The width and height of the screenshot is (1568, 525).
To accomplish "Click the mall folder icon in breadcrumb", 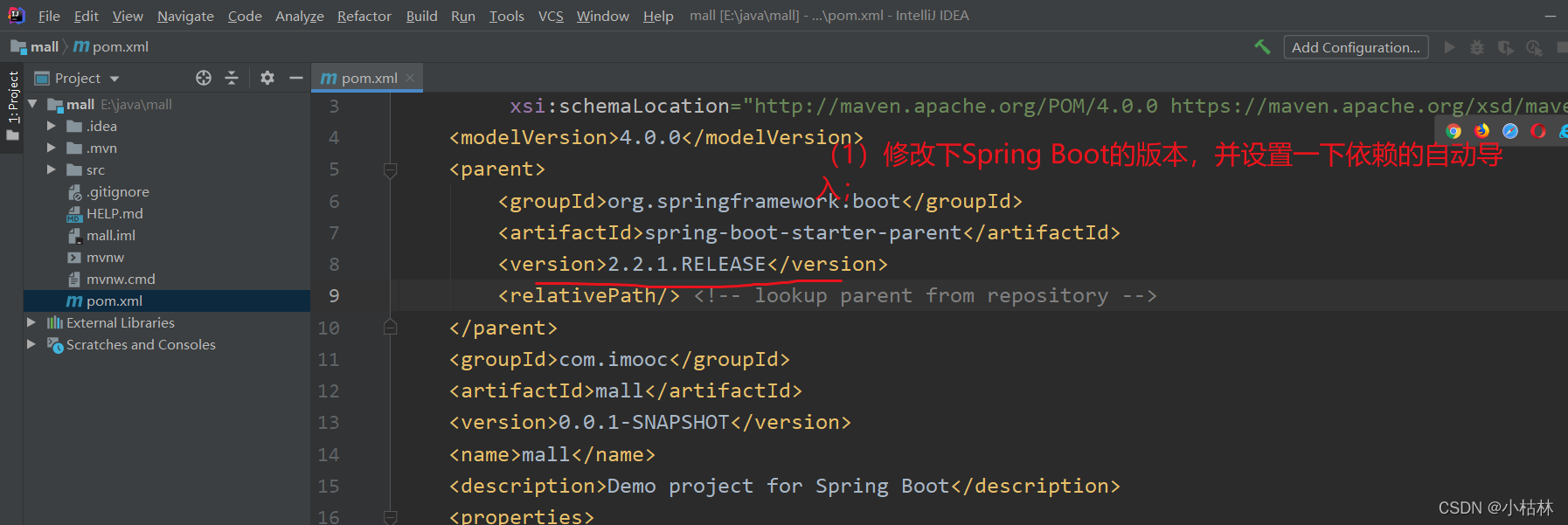I will click(x=18, y=47).
